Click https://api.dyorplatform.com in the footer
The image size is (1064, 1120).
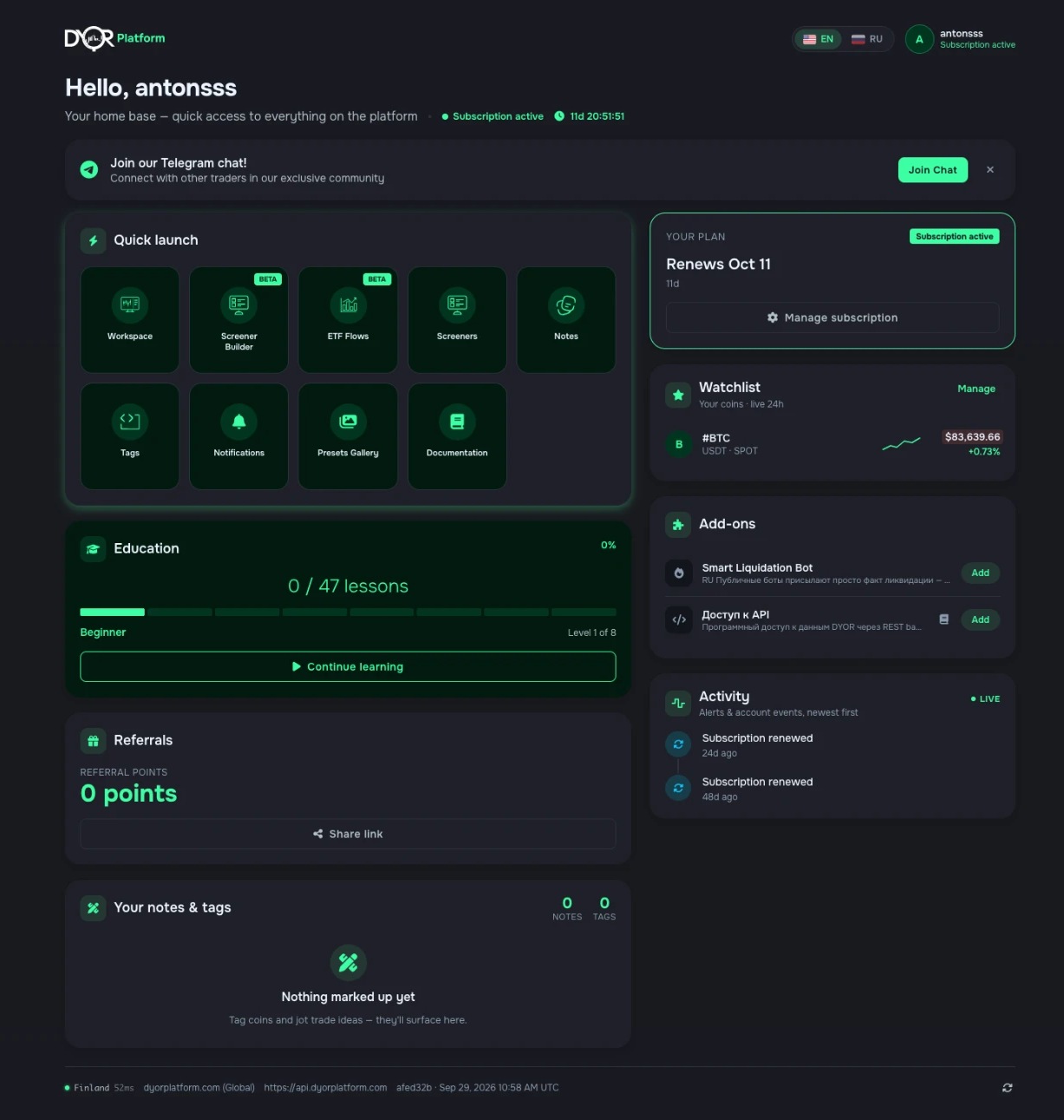(325, 1088)
